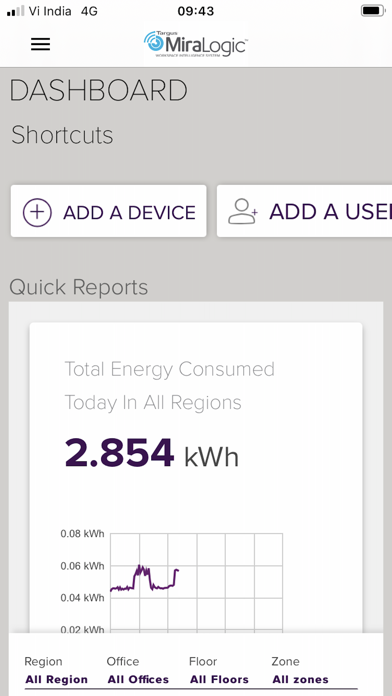Click the add user person icon

pyautogui.click(x=242, y=212)
